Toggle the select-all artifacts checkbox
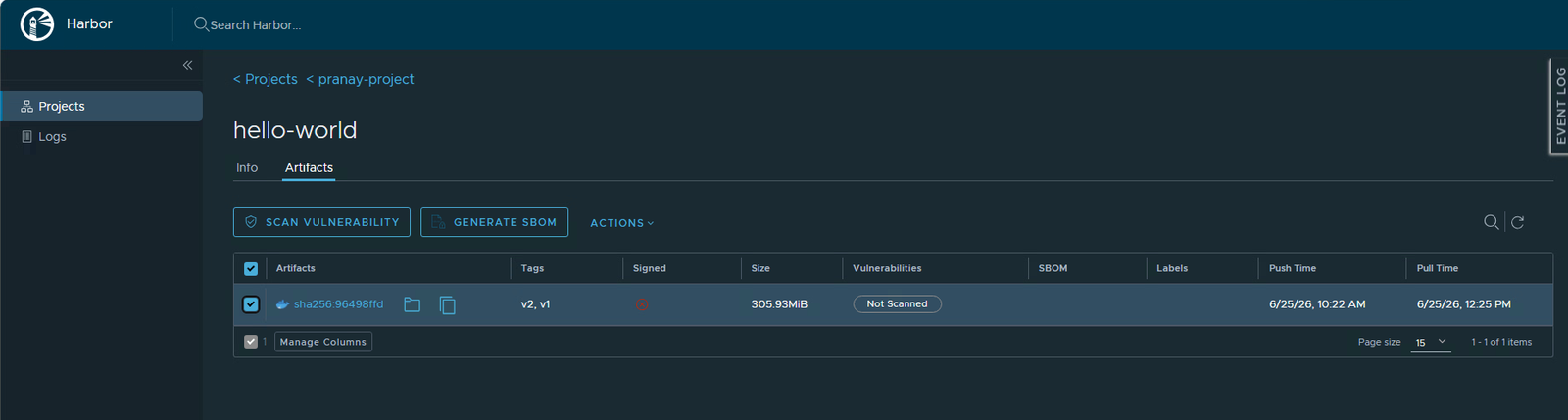This screenshot has width=1568, height=420. [x=251, y=268]
